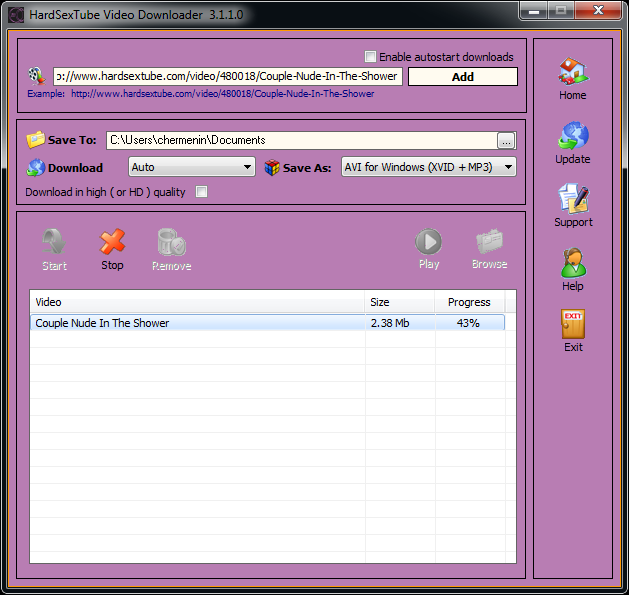The width and height of the screenshot is (629, 595).
Task: Click the Exit door icon
Action: [x=573, y=324]
